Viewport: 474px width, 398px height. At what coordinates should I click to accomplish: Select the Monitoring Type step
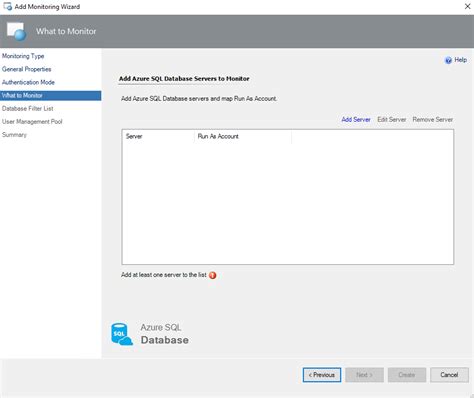pos(23,56)
